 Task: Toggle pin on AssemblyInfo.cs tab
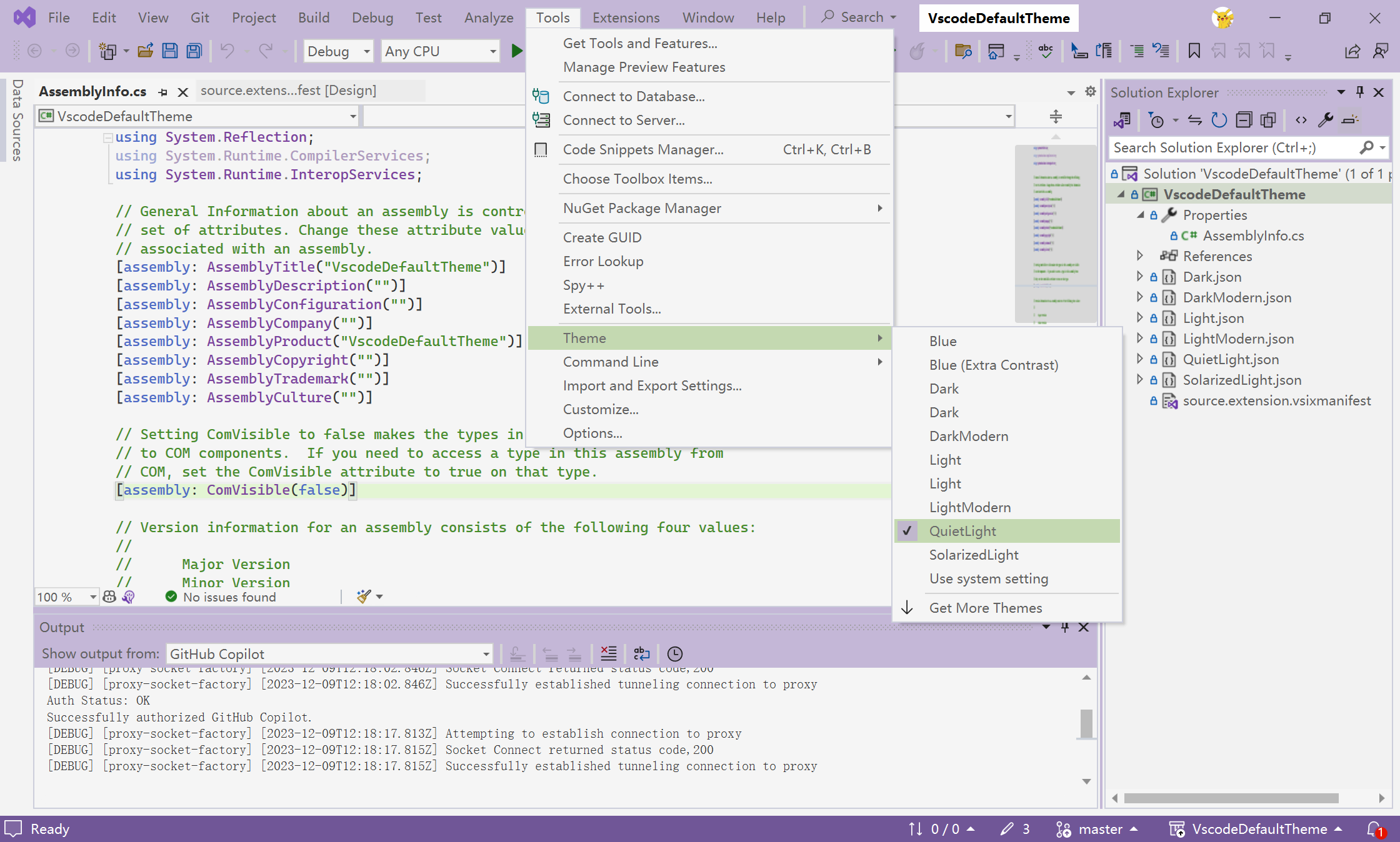[163, 92]
